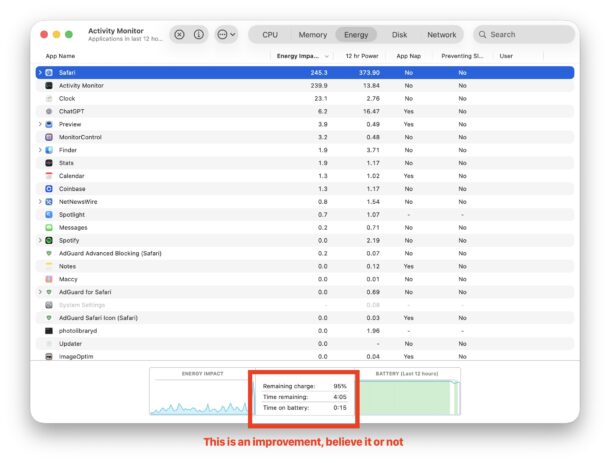
Task: Switch to the CPU tab
Action: pos(270,34)
